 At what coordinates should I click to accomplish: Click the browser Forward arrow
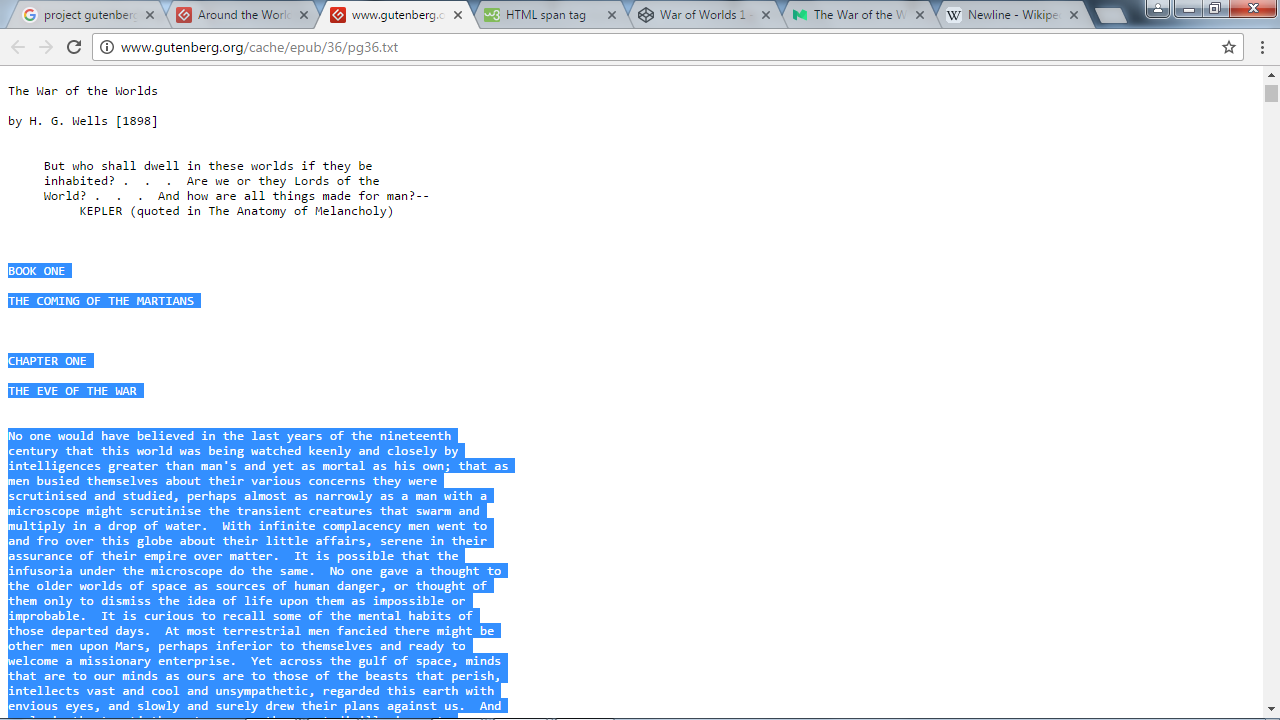coord(46,47)
